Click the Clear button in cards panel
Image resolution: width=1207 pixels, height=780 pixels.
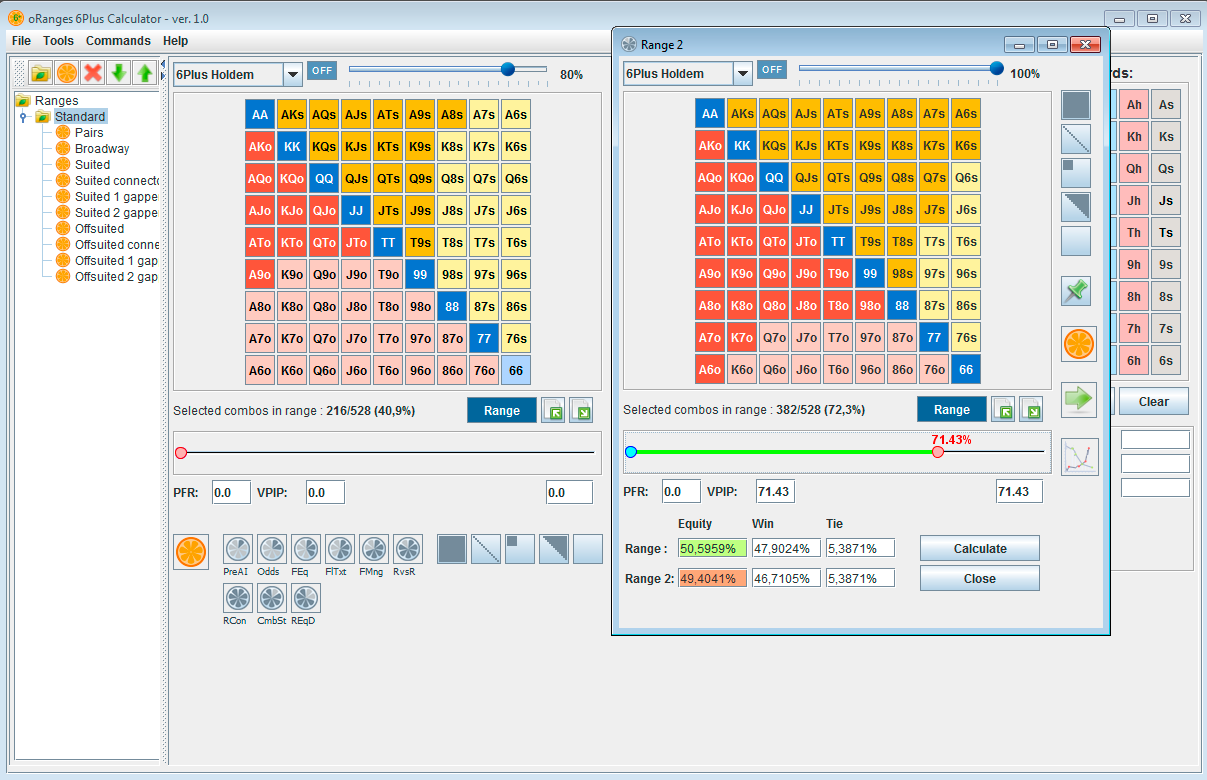point(1153,401)
